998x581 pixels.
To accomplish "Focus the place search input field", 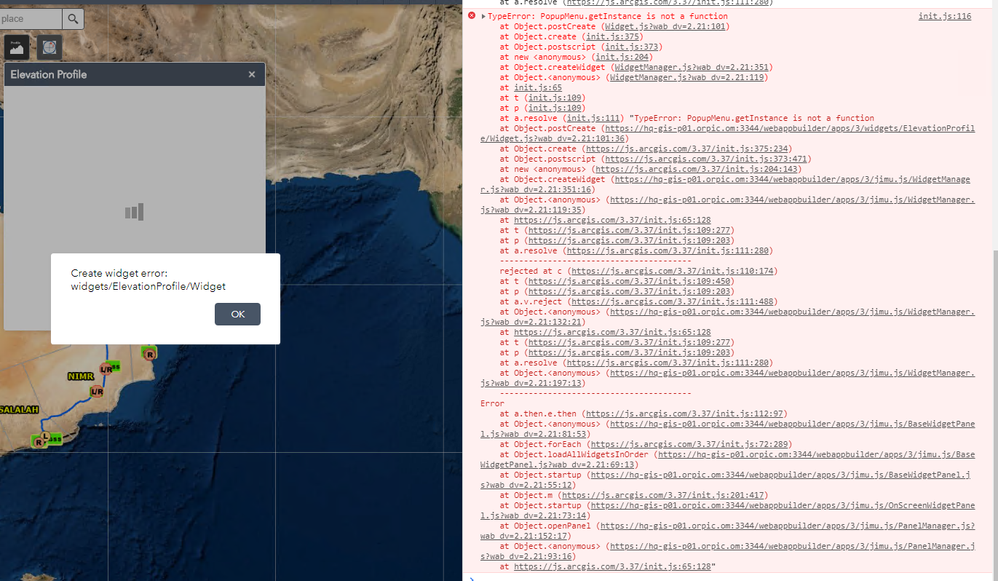I will click(31, 19).
